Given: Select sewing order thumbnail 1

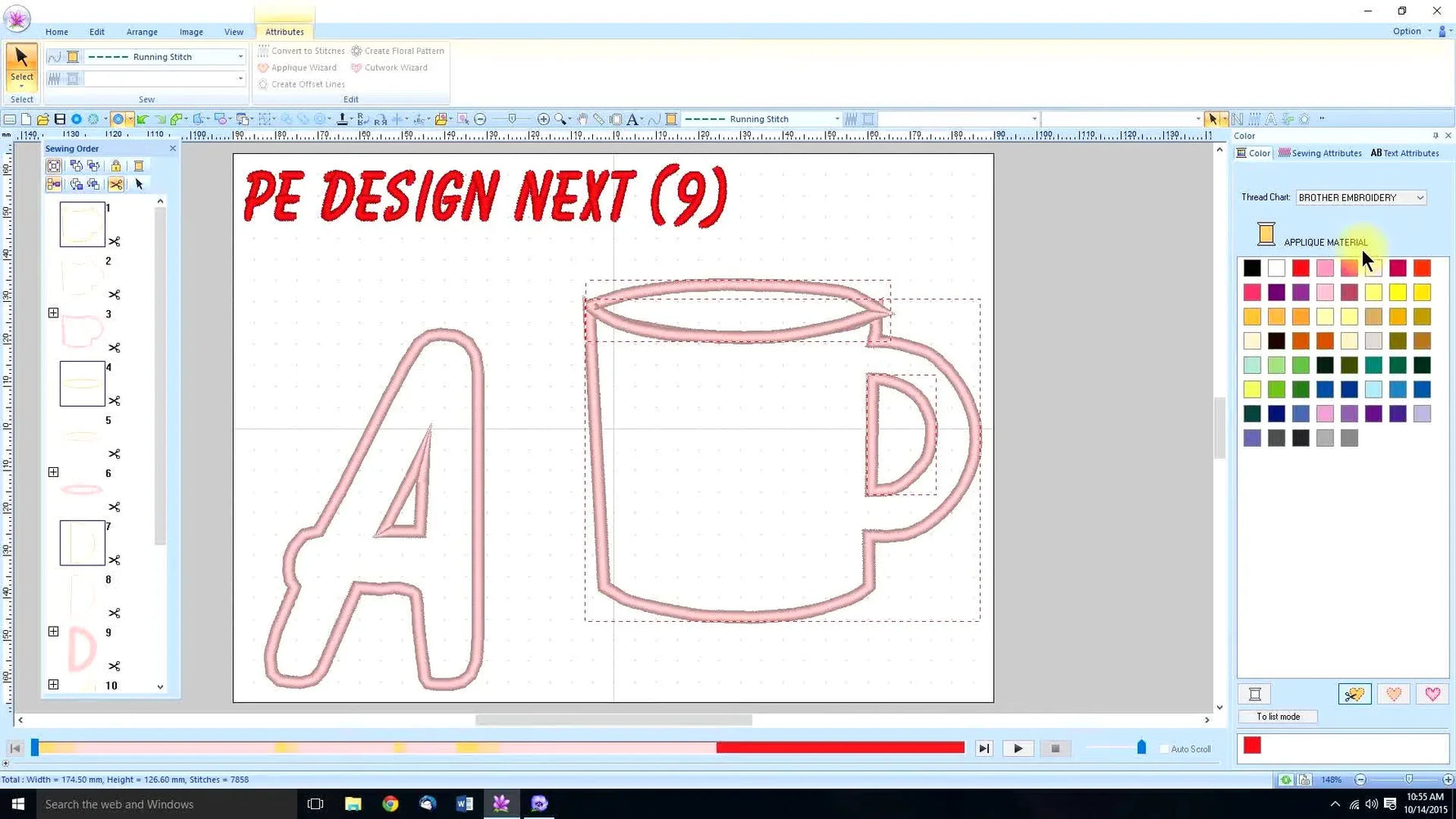Looking at the screenshot, I should coord(83,224).
